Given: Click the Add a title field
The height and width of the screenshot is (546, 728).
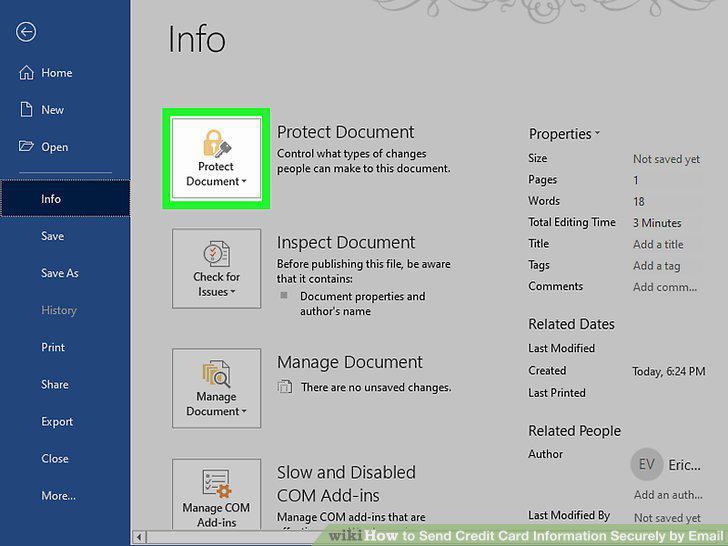Looking at the screenshot, I should (658, 244).
